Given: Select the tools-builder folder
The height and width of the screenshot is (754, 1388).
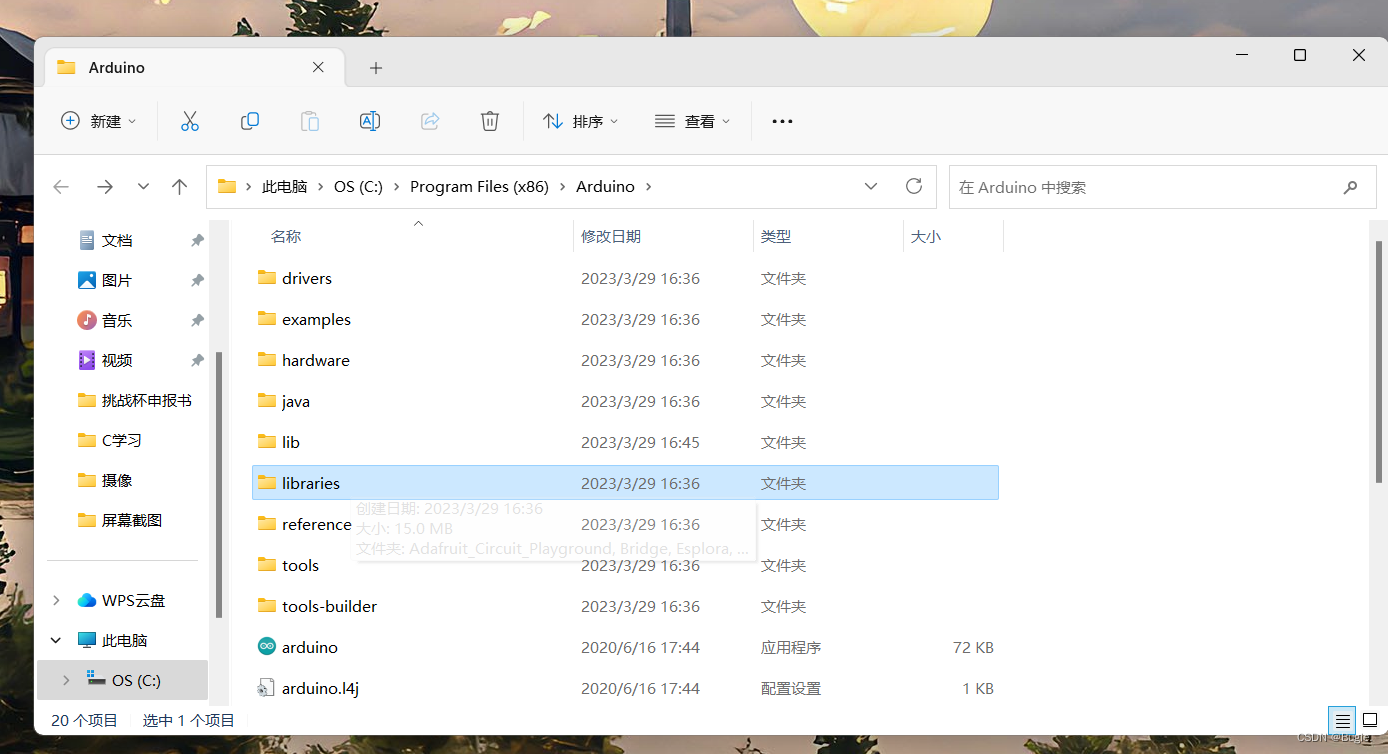Looking at the screenshot, I should pos(625,606).
